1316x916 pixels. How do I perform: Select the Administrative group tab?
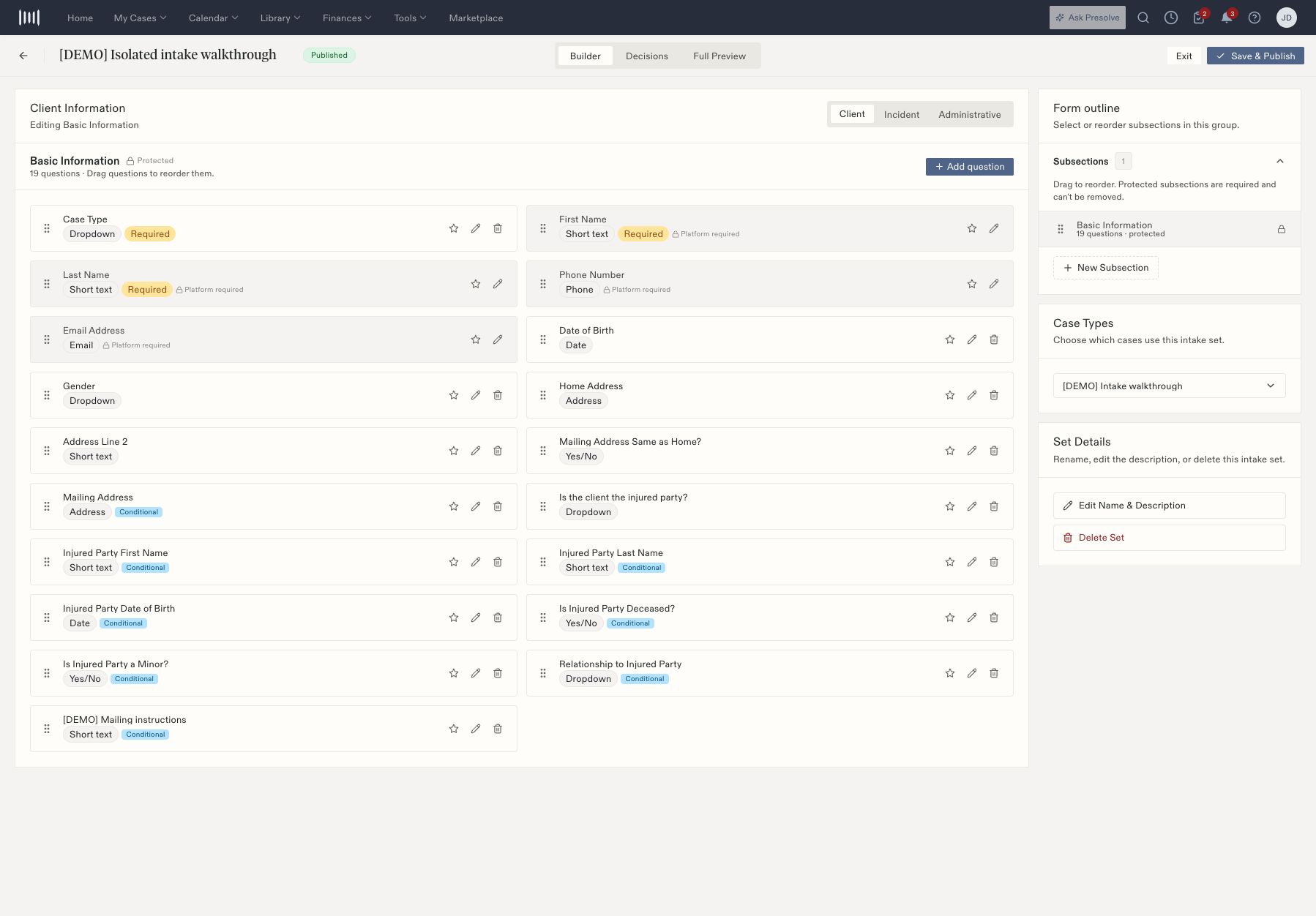point(970,114)
